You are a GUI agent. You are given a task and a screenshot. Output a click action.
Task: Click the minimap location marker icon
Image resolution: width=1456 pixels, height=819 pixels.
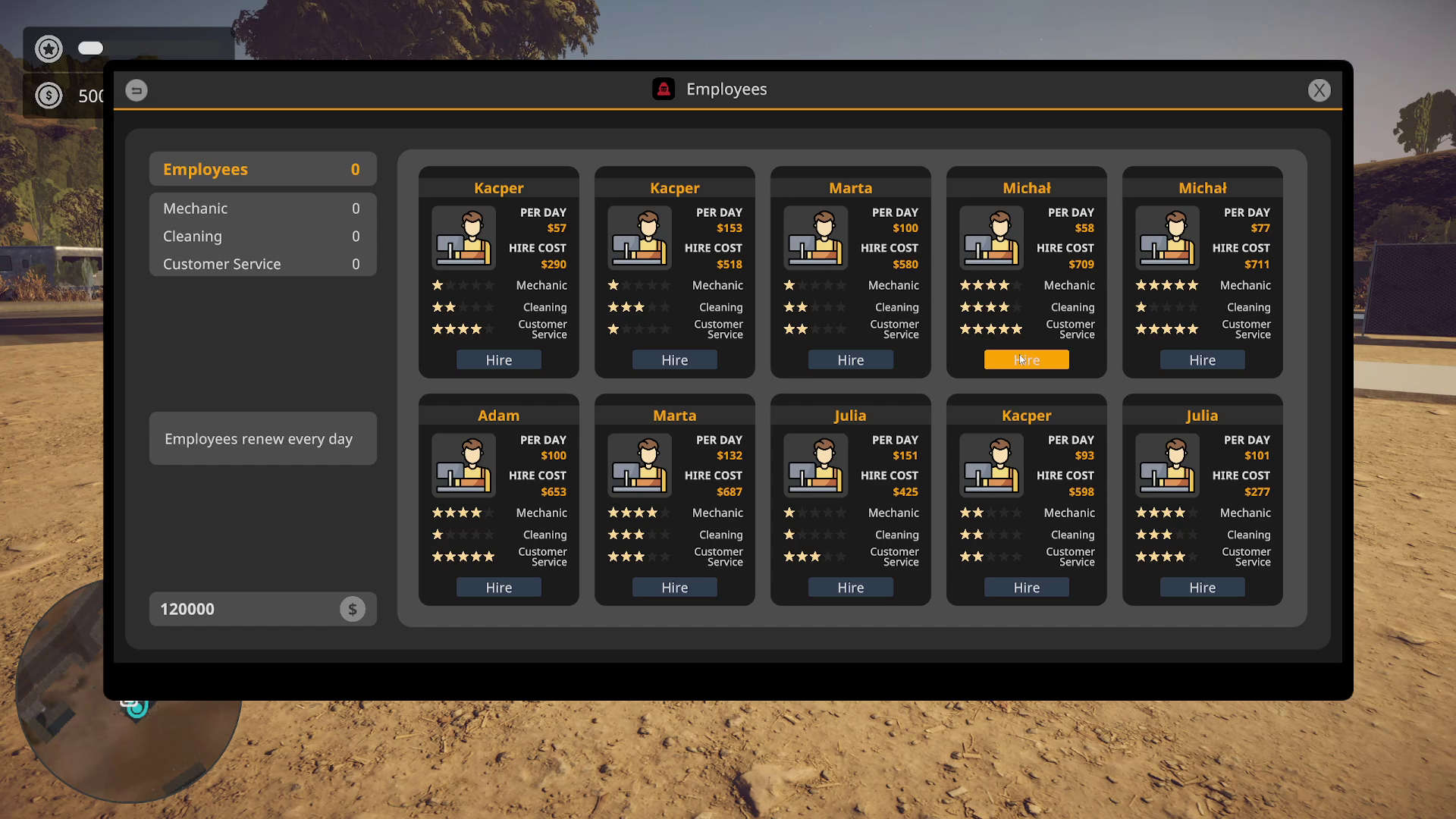point(136,707)
